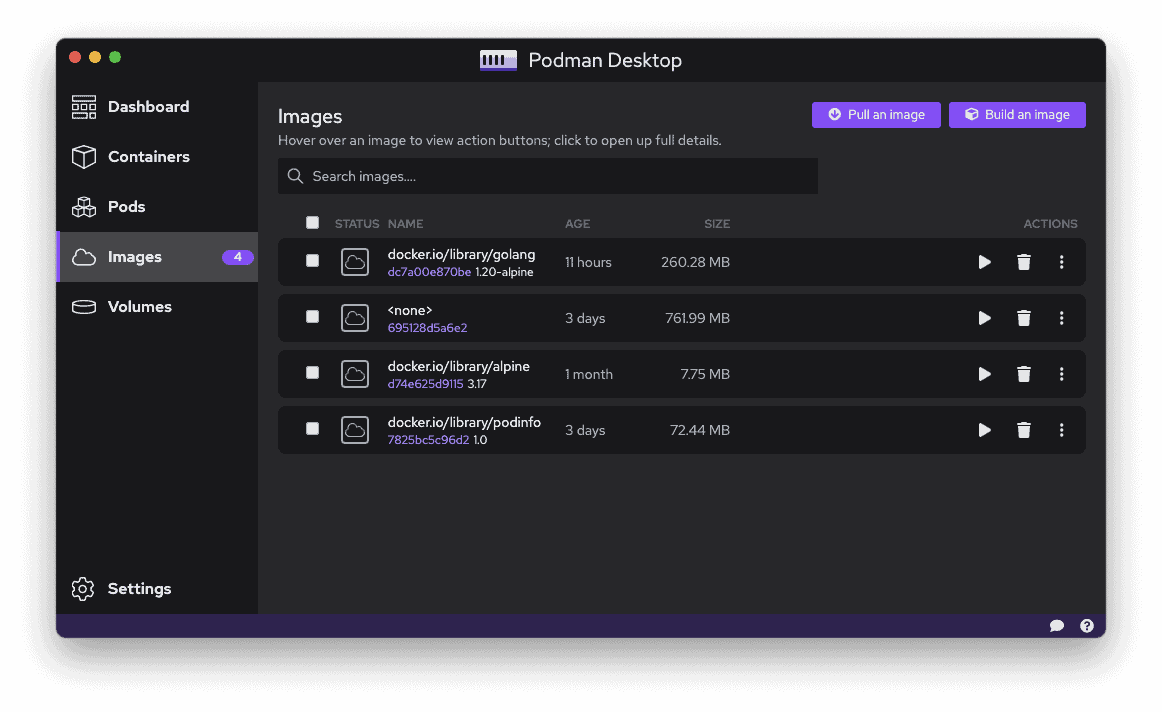
Task: Open more actions for golang image
Action: 1061,262
